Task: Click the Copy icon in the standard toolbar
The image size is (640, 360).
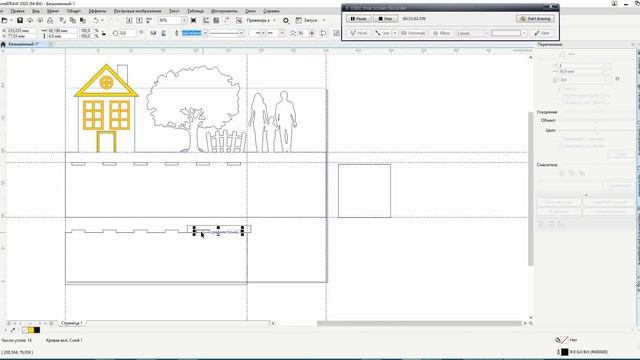Action: 73,20
